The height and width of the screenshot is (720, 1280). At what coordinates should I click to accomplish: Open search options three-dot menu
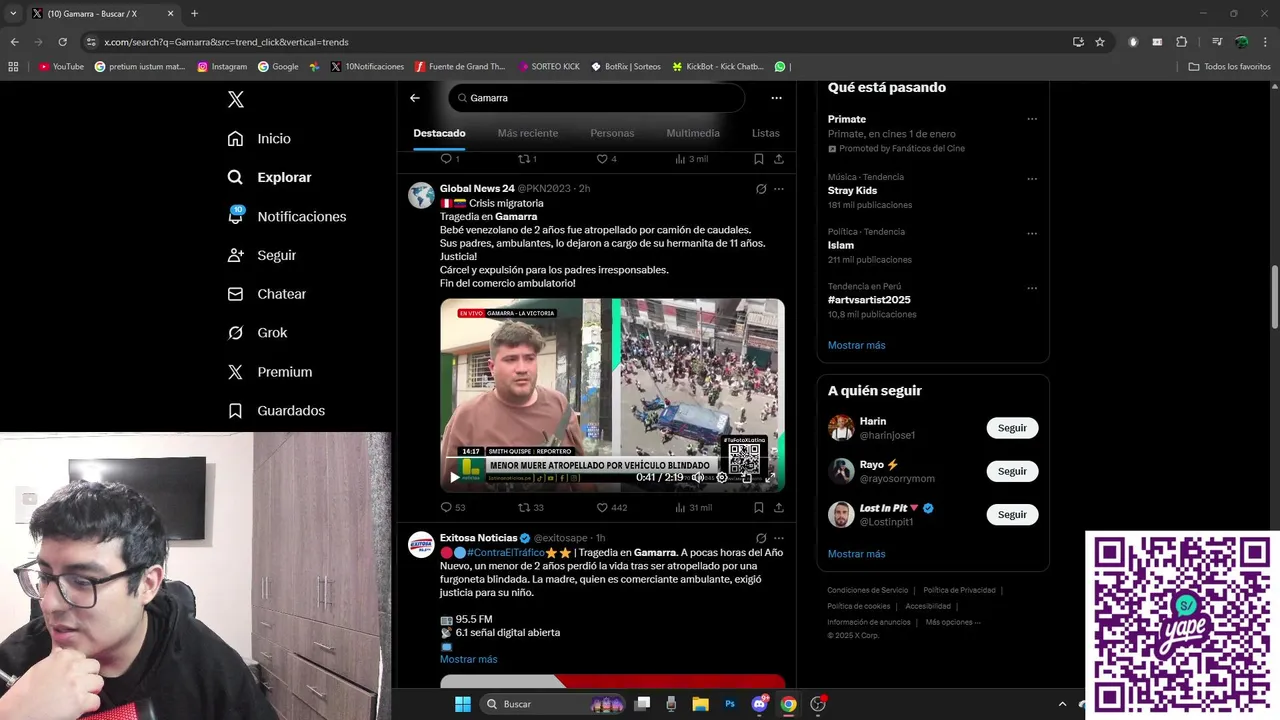point(776,98)
